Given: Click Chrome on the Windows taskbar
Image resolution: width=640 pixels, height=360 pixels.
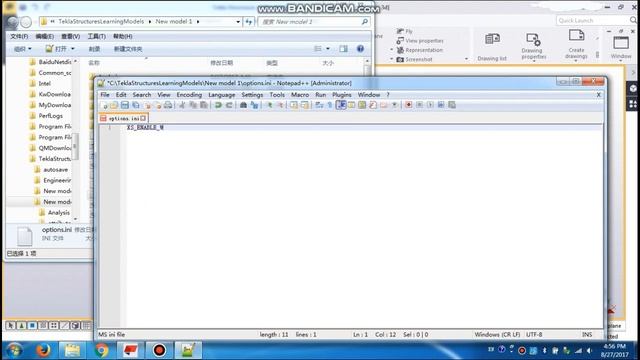Looking at the screenshot, I should point(101,350).
